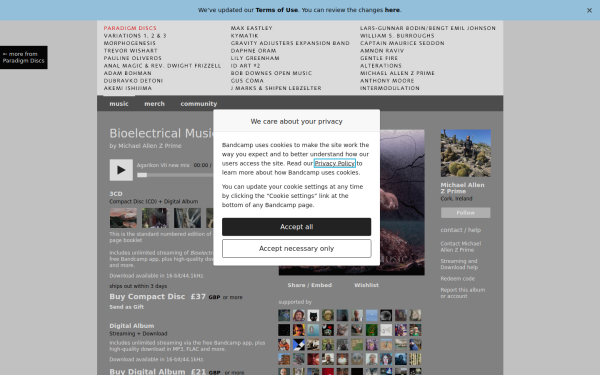Click Contact Michael Allen Z Prime link
Screen dimensions: 600x375
[461, 247]
